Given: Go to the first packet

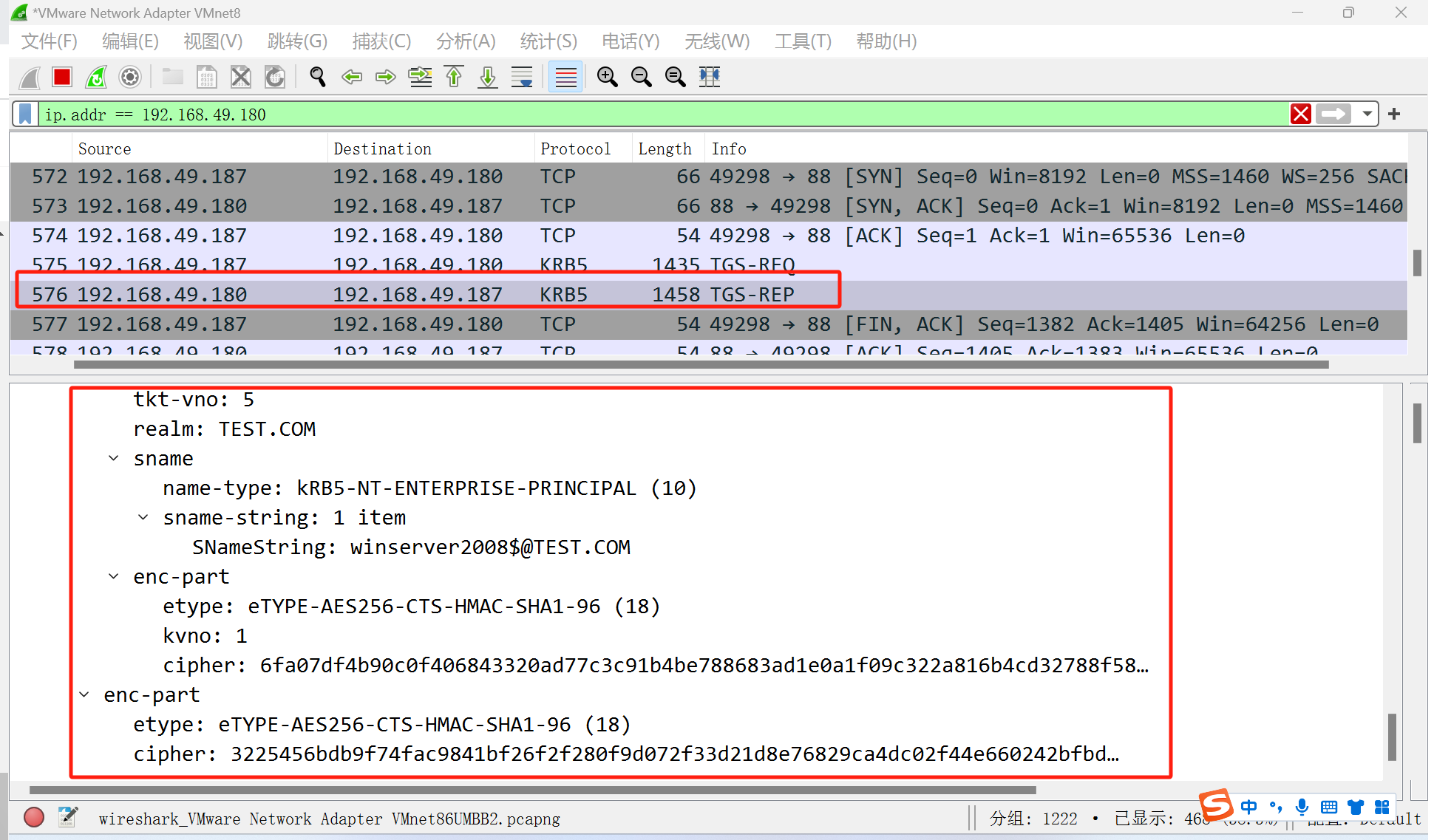Looking at the screenshot, I should pyautogui.click(x=454, y=77).
